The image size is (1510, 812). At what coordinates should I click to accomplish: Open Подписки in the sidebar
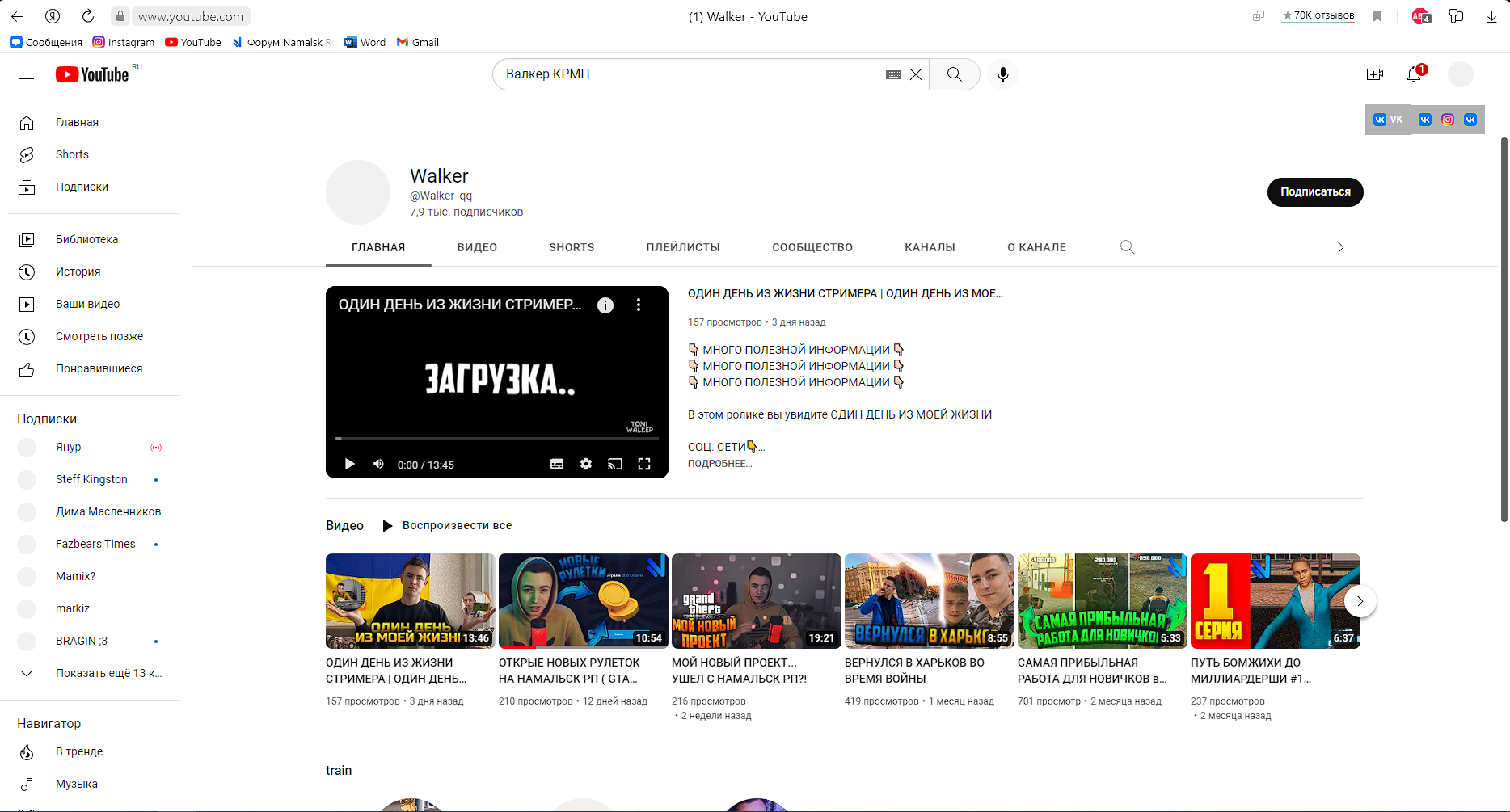93,187
